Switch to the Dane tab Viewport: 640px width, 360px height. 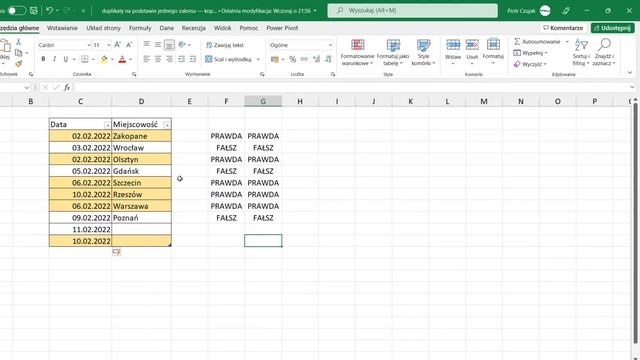click(x=167, y=28)
